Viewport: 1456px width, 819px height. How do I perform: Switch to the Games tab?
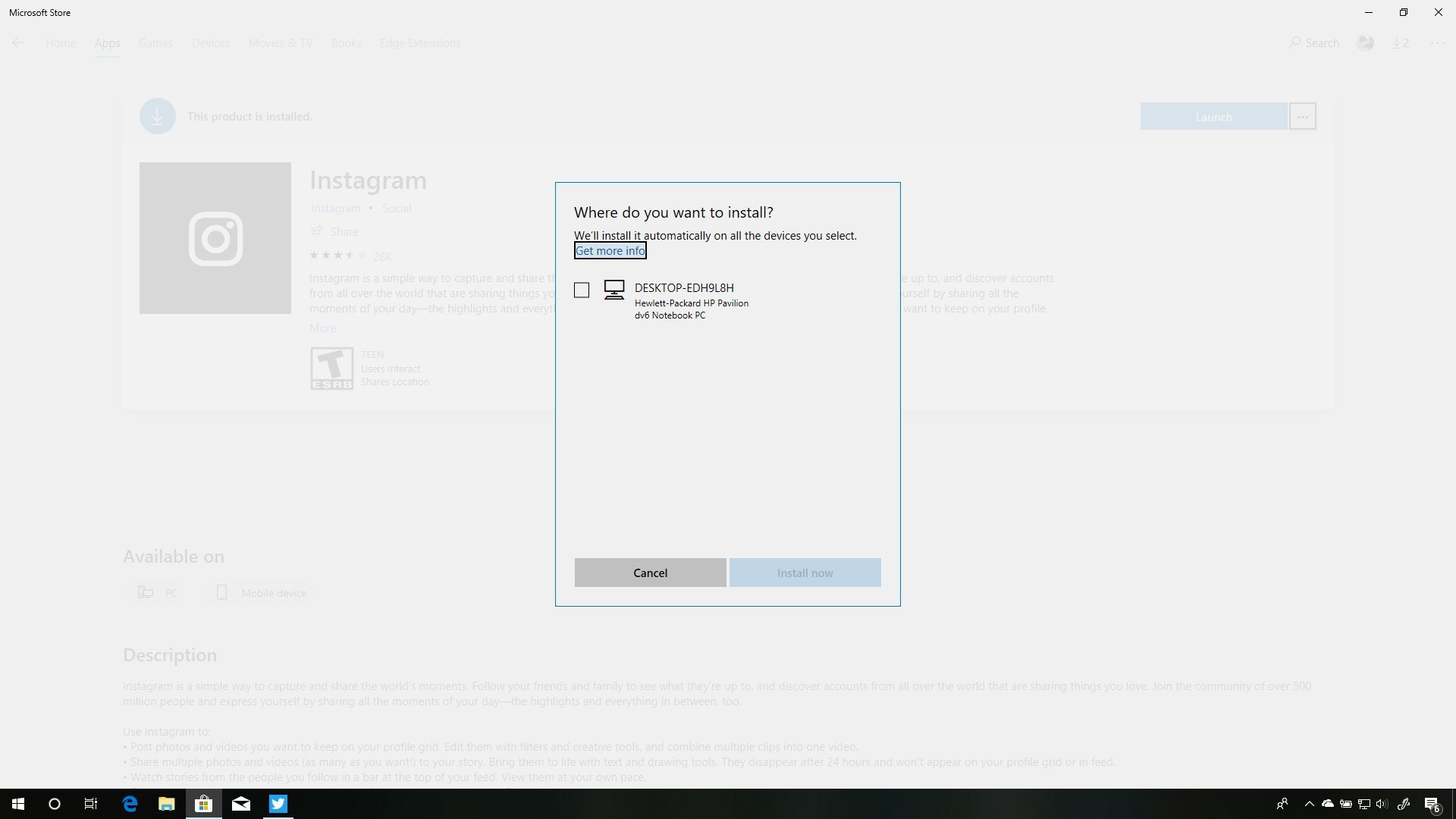(155, 43)
